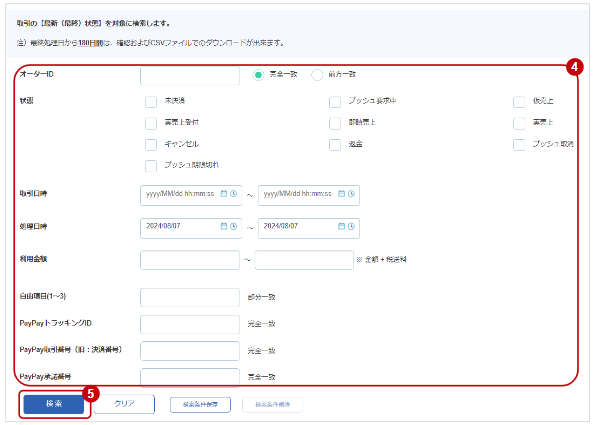Select the 前方一致 radio button
Image resolution: width=594 pixels, height=425 pixels.
[317, 75]
